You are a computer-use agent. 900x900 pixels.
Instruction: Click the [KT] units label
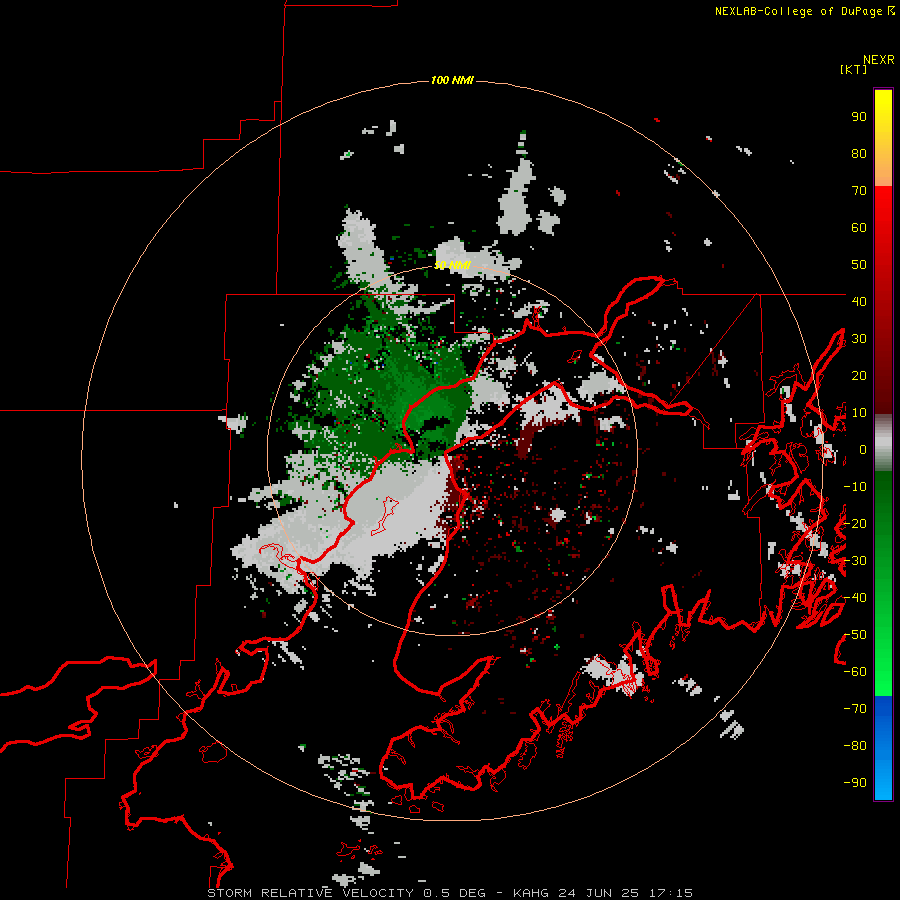pos(854,69)
